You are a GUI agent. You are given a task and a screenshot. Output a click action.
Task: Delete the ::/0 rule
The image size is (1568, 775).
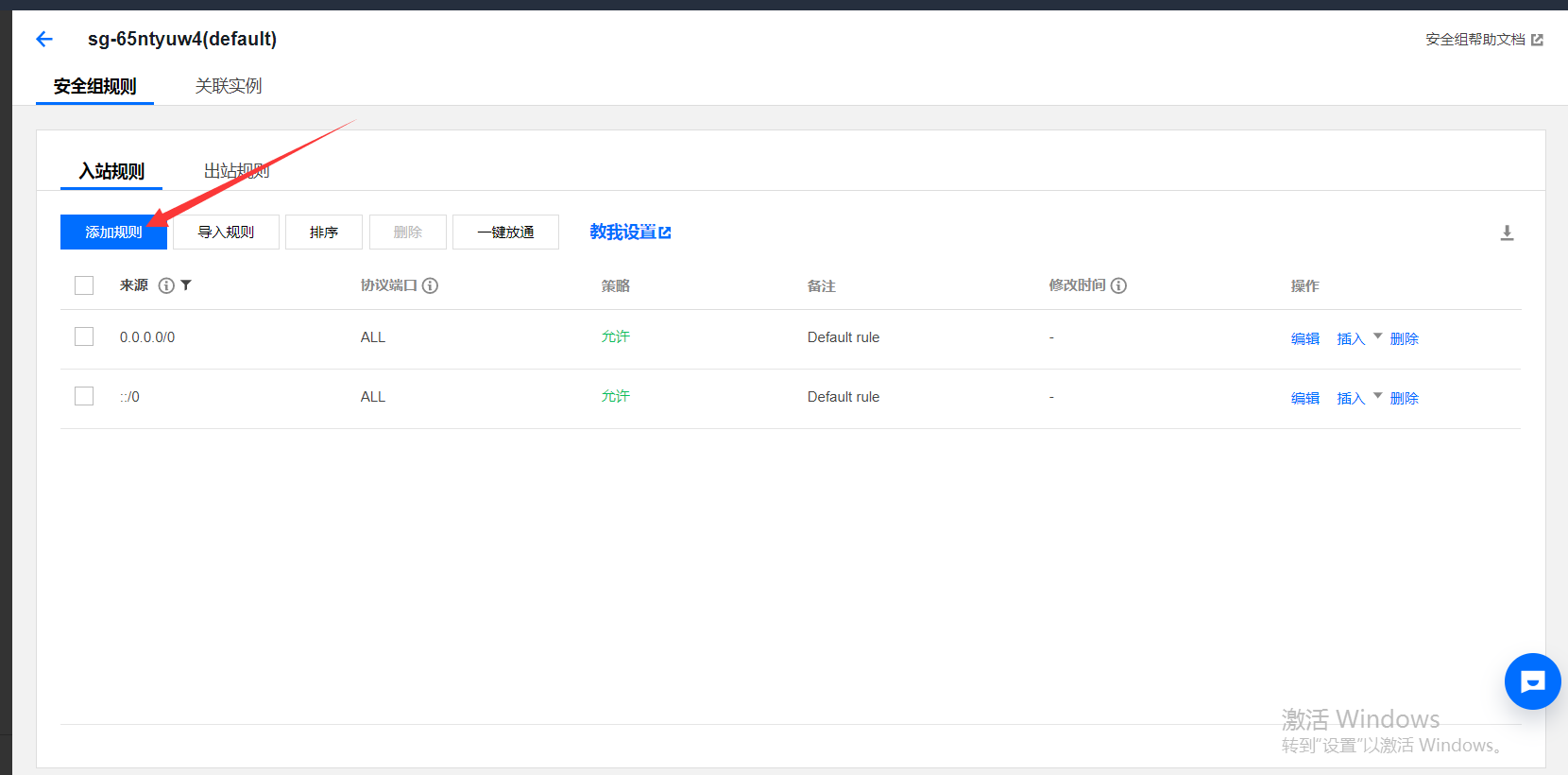coord(1405,398)
